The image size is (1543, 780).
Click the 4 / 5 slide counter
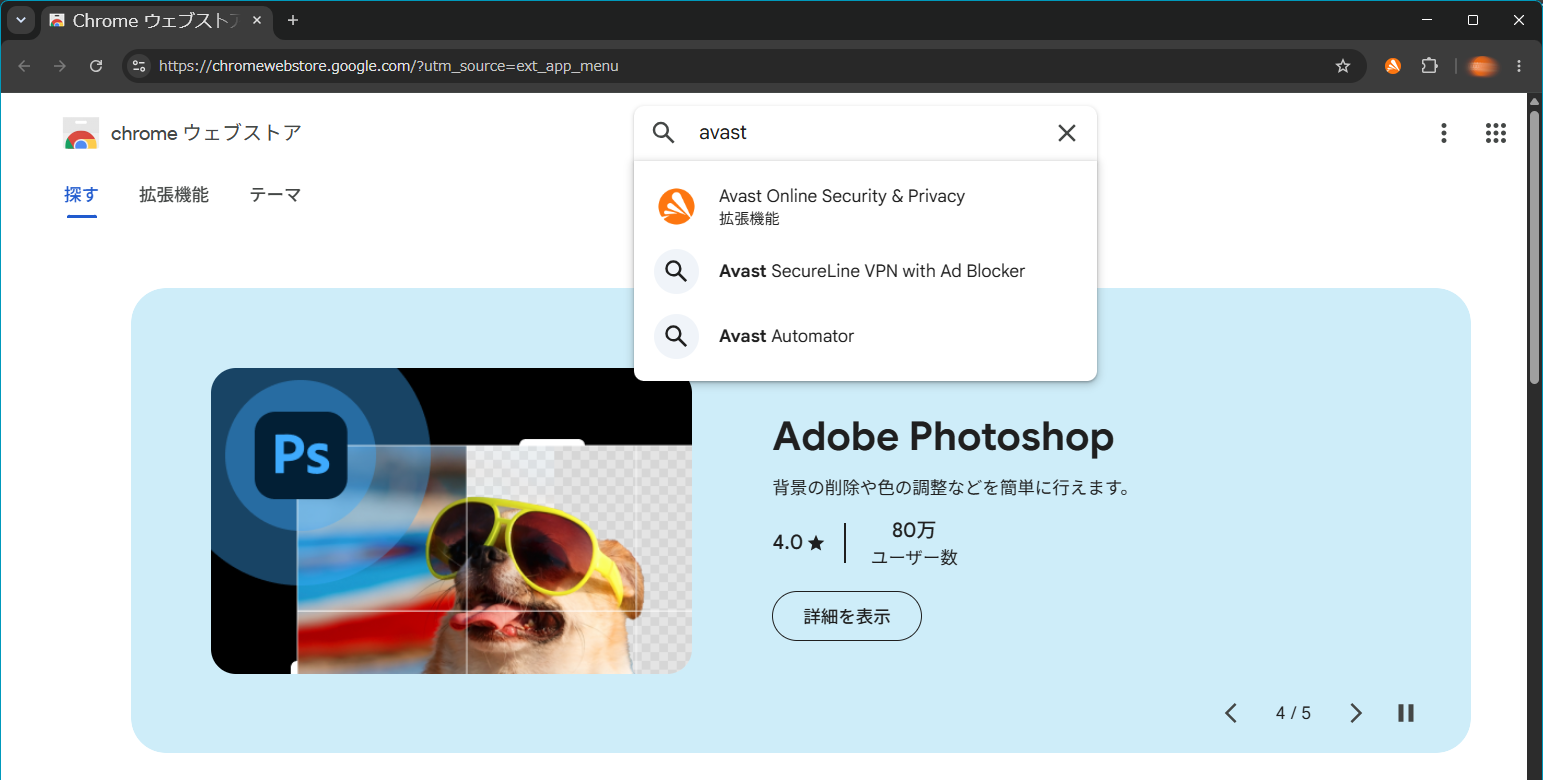(x=1293, y=713)
